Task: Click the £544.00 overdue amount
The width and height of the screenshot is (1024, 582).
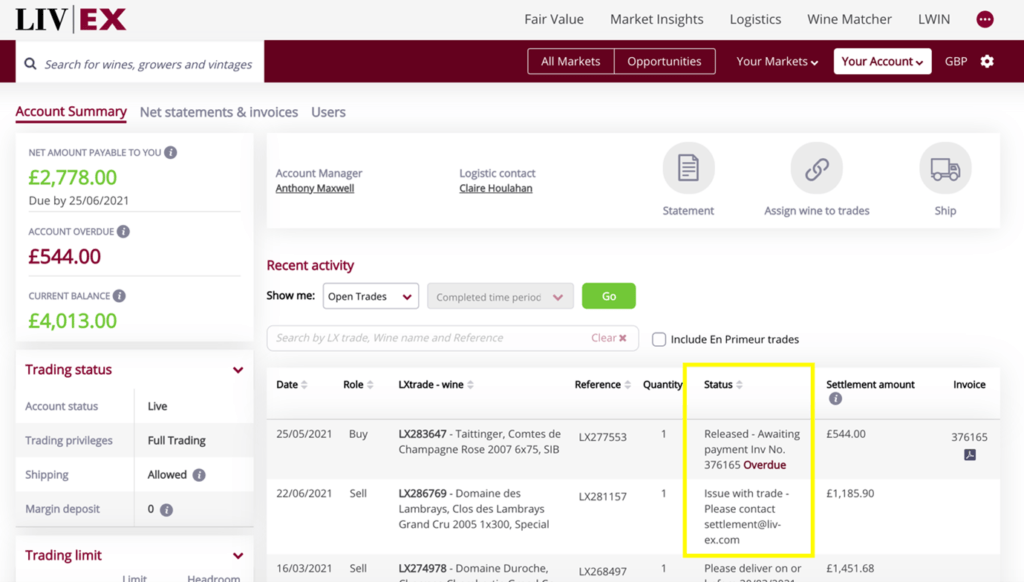Action: pyautogui.click(x=65, y=256)
